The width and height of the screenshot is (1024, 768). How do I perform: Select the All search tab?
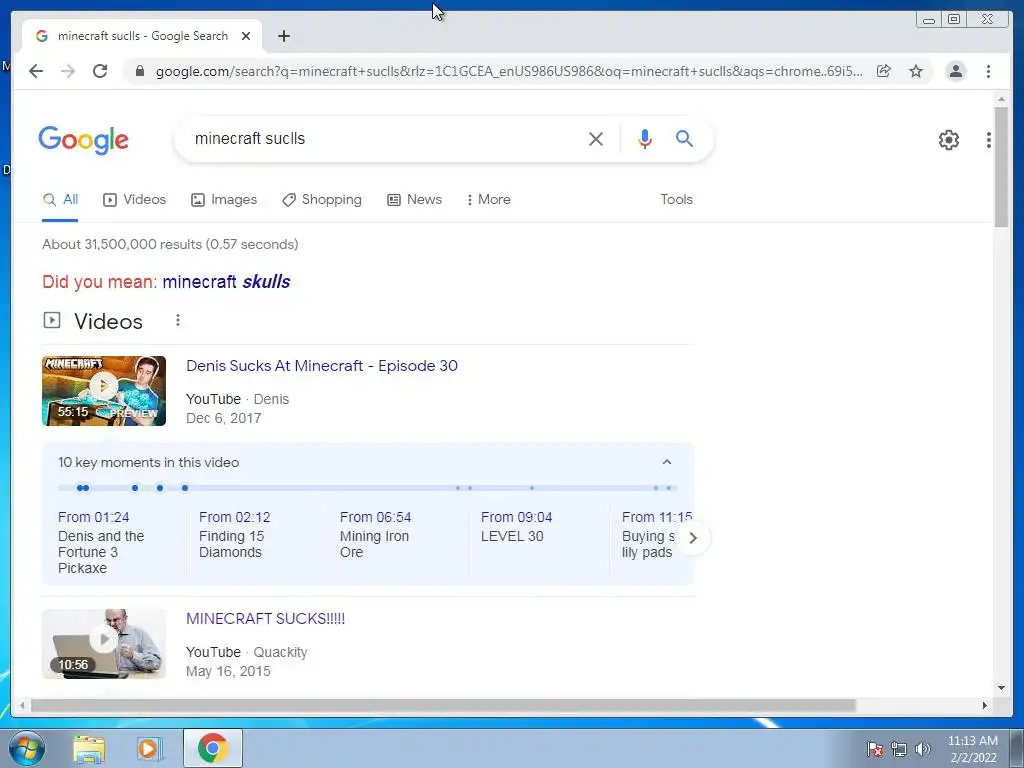click(60, 200)
